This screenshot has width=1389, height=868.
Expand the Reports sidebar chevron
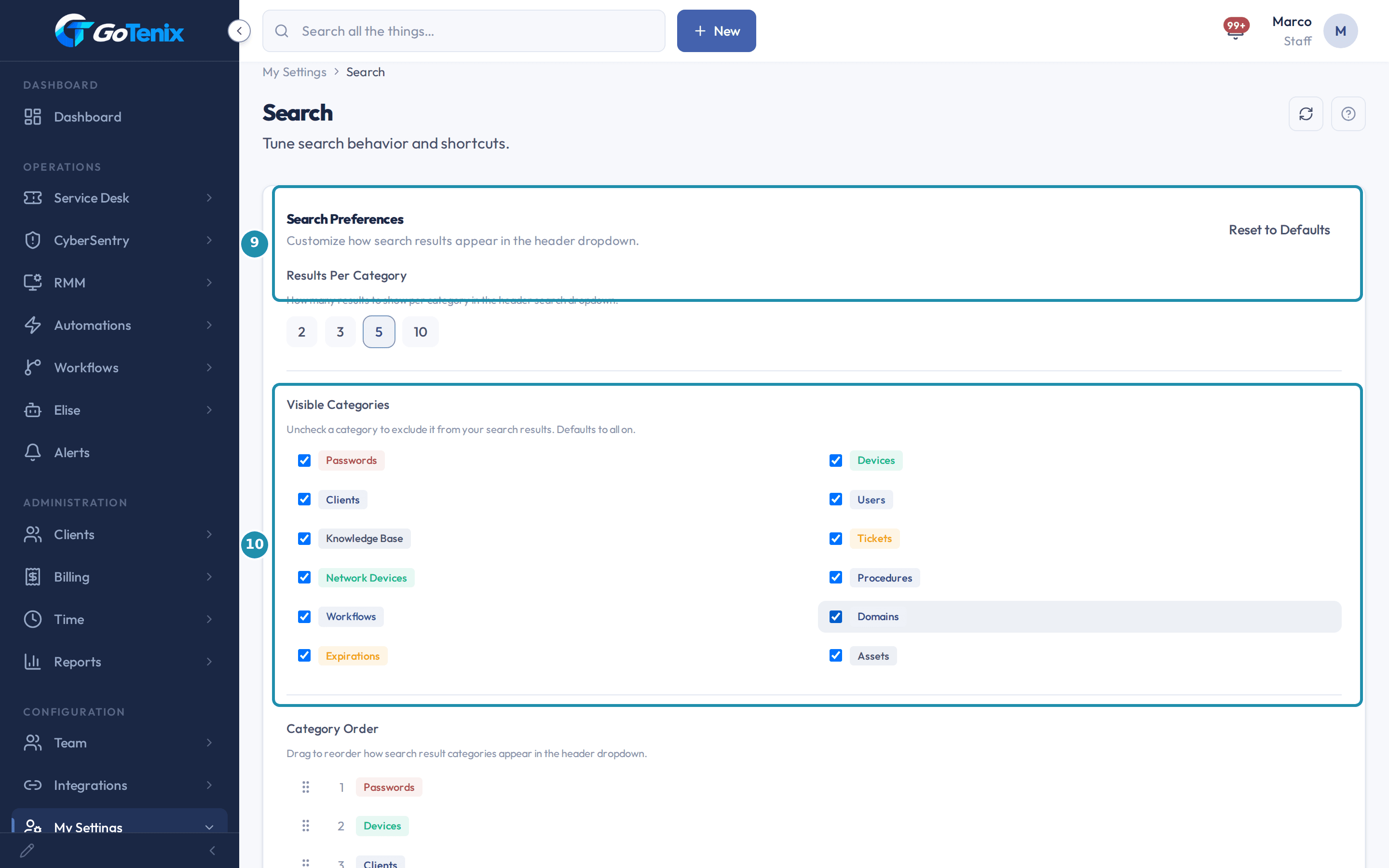click(x=209, y=661)
